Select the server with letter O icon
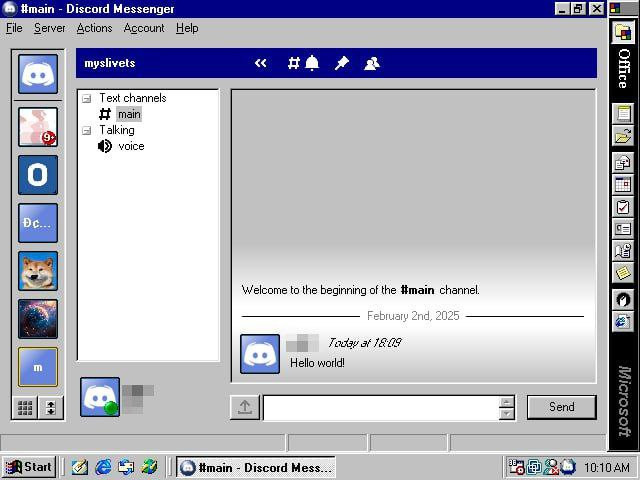 [38, 175]
